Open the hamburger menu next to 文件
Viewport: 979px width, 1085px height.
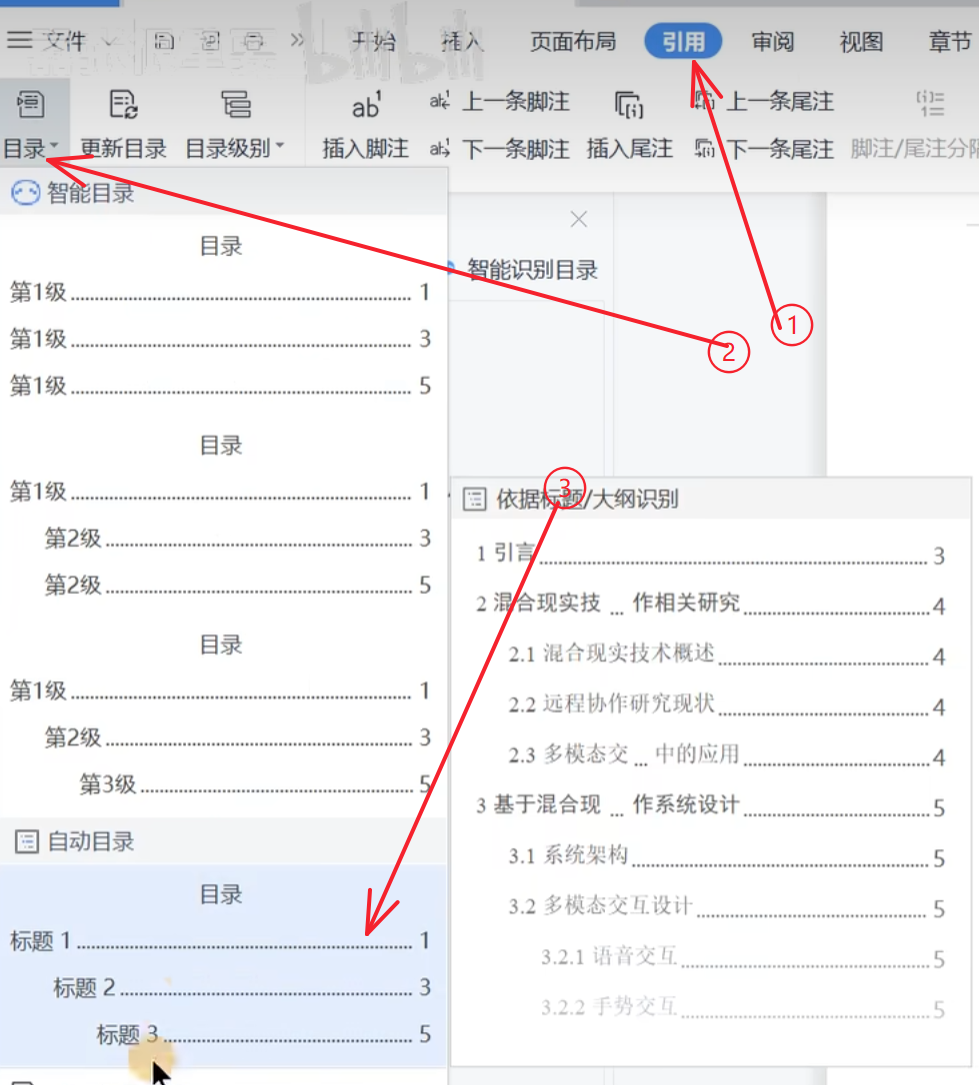pos(19,40)
